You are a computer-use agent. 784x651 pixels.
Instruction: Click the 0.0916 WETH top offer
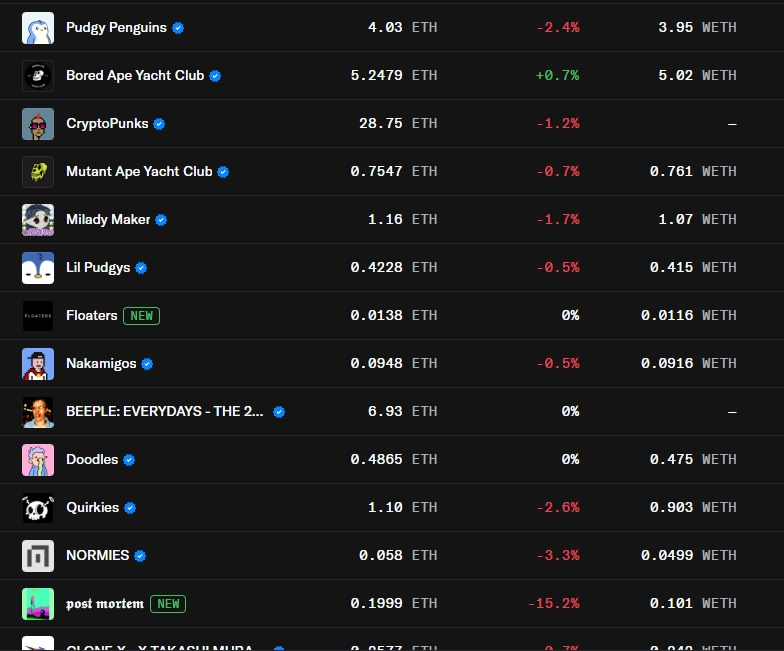[688, 364]
